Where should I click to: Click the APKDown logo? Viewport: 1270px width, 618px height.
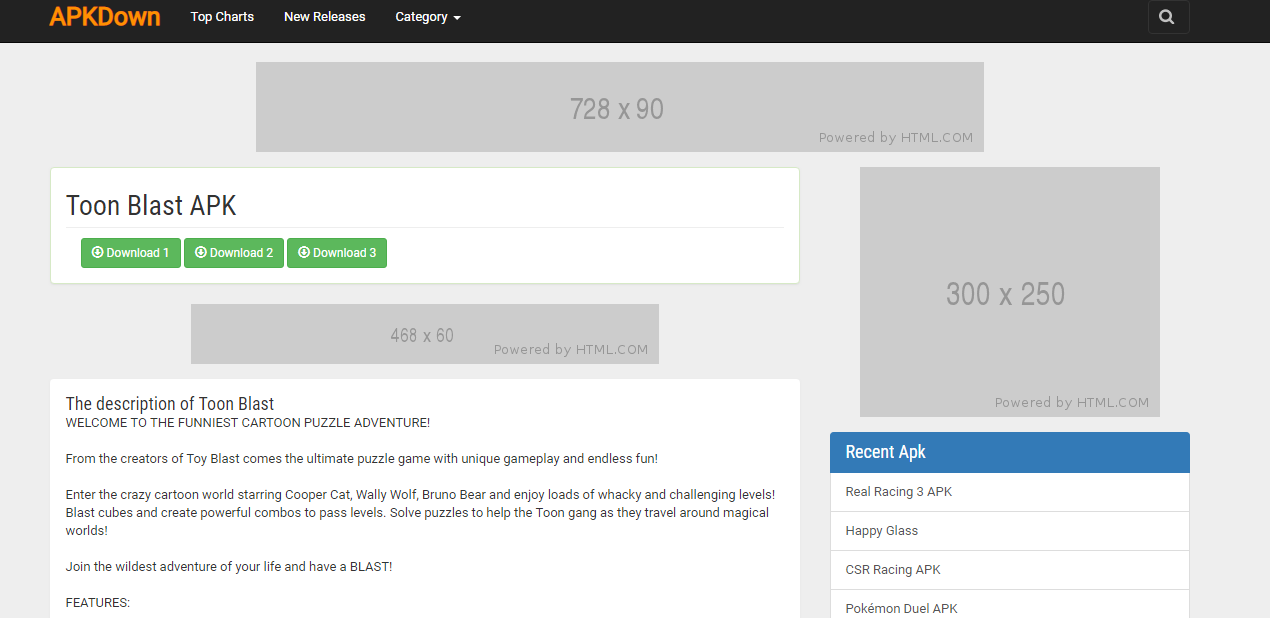tap(105, 16)
